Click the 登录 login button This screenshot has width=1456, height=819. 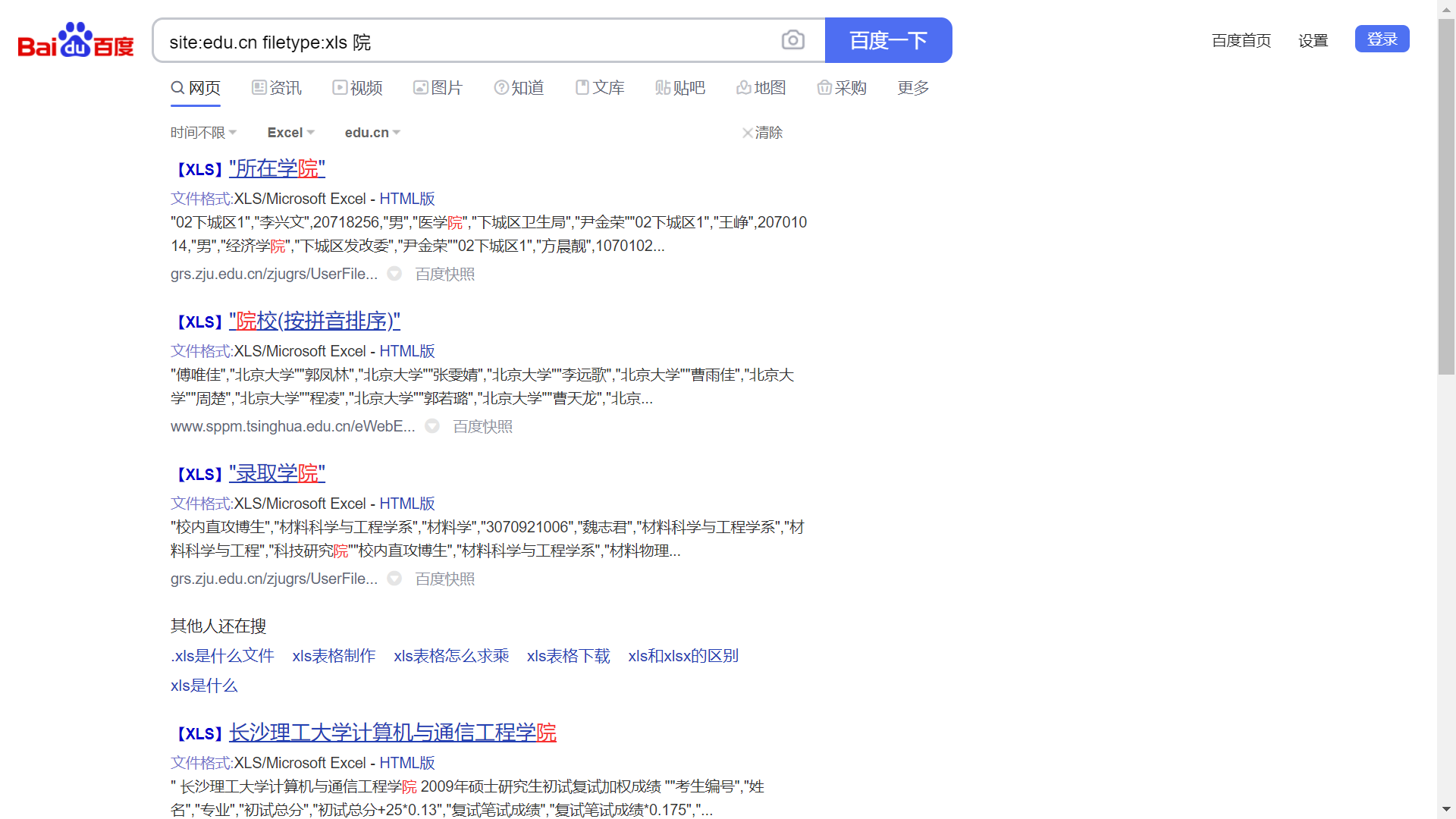tap(1382, 39)
